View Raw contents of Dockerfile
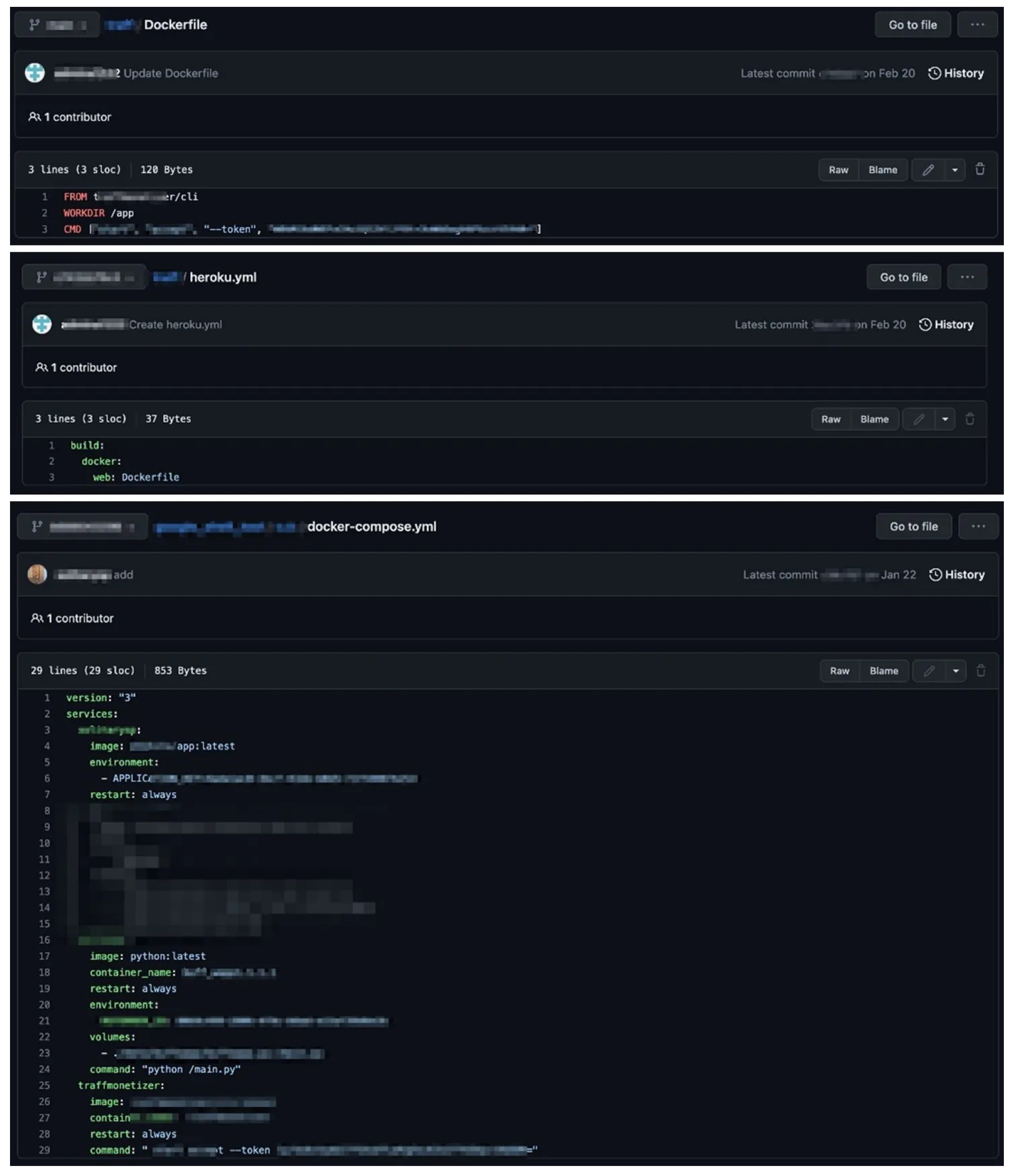Image resolution: width=1016 pixels, height=1176 pixels. point(838,170)
